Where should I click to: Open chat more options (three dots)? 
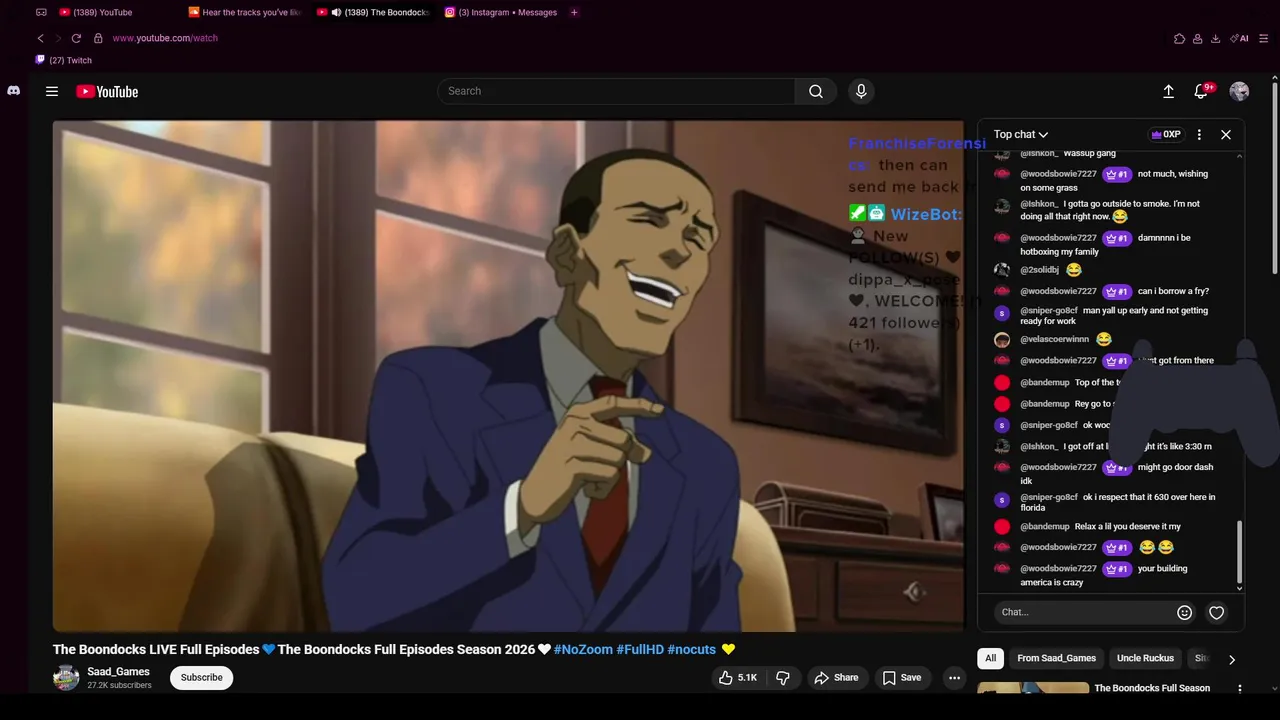(1199, 134)
